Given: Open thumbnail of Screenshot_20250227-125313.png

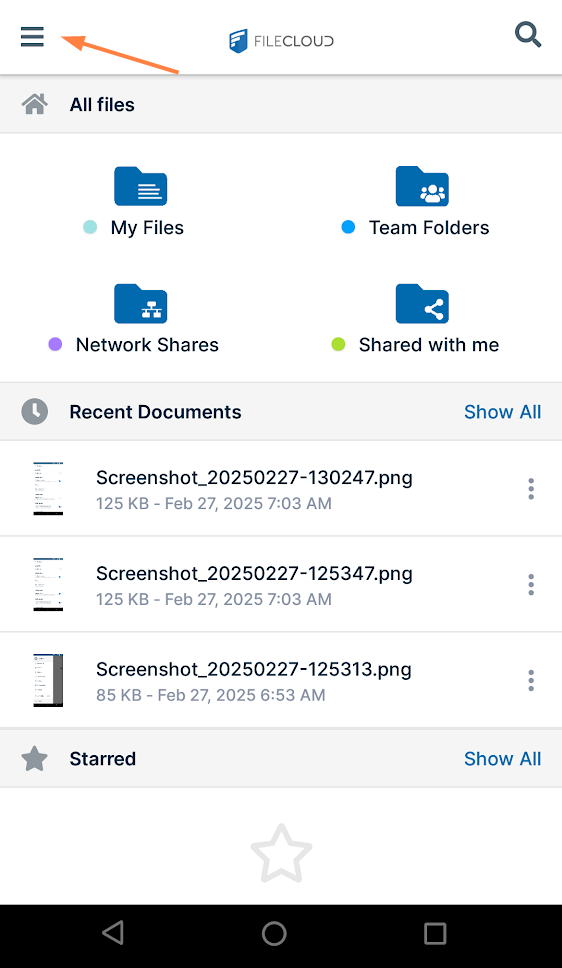Looking at the screenshot, I should 48,680.
